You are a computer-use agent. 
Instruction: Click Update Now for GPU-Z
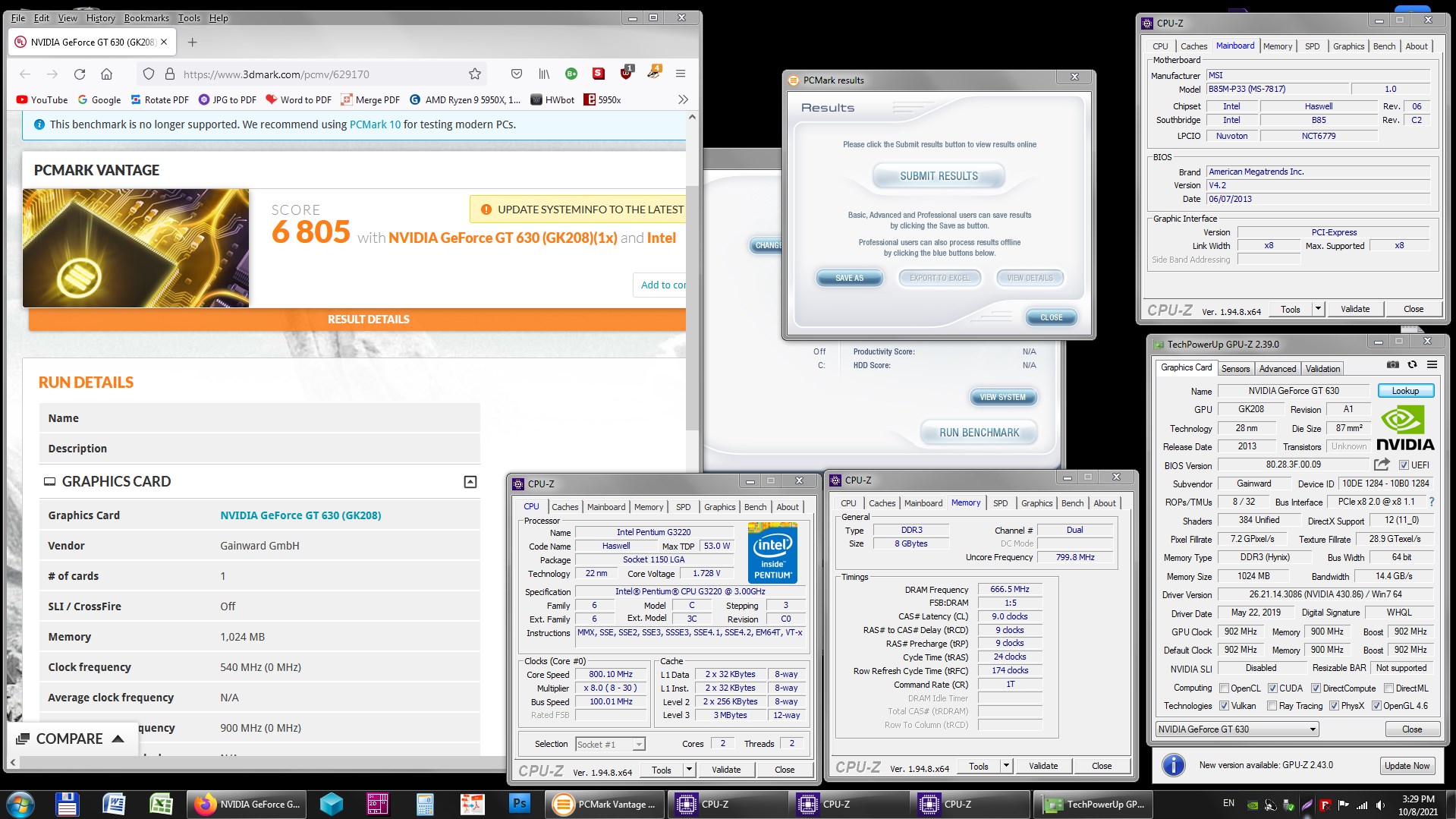tap(1407, 765)
